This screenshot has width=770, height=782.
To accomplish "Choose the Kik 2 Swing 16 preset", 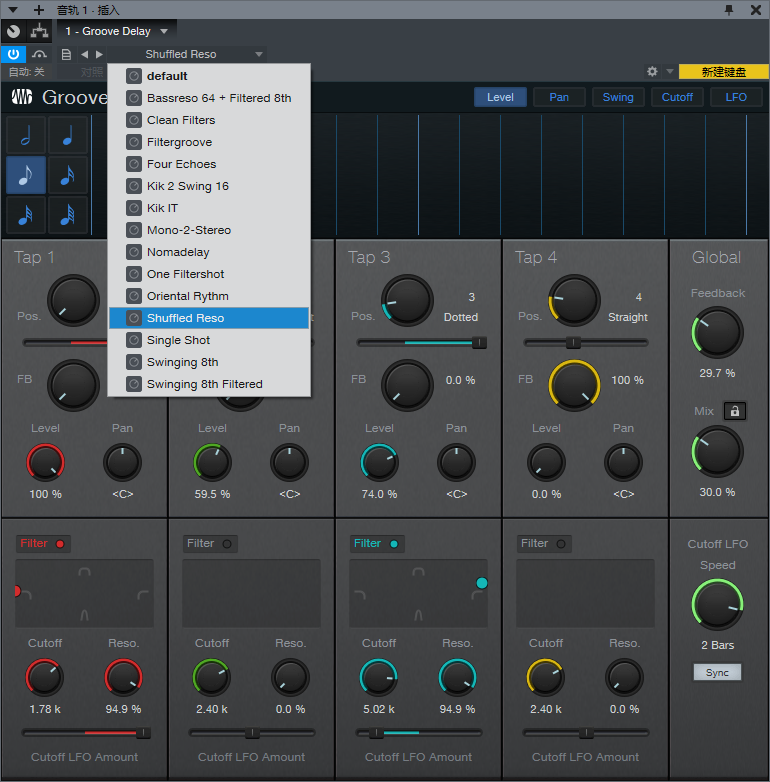I will point(209,186).
